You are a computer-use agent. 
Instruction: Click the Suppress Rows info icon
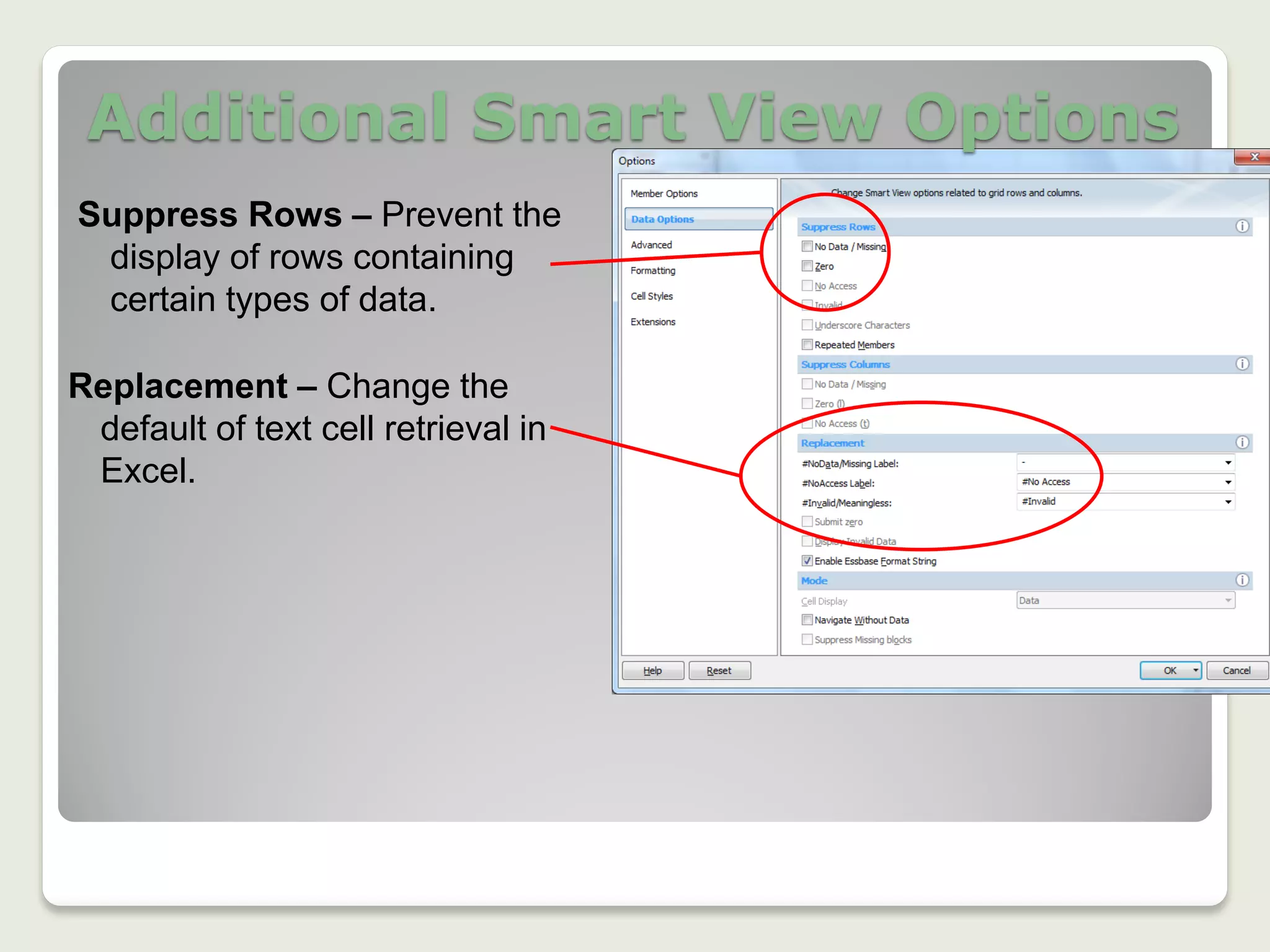pyautogui.click(x=1242, y=226)
